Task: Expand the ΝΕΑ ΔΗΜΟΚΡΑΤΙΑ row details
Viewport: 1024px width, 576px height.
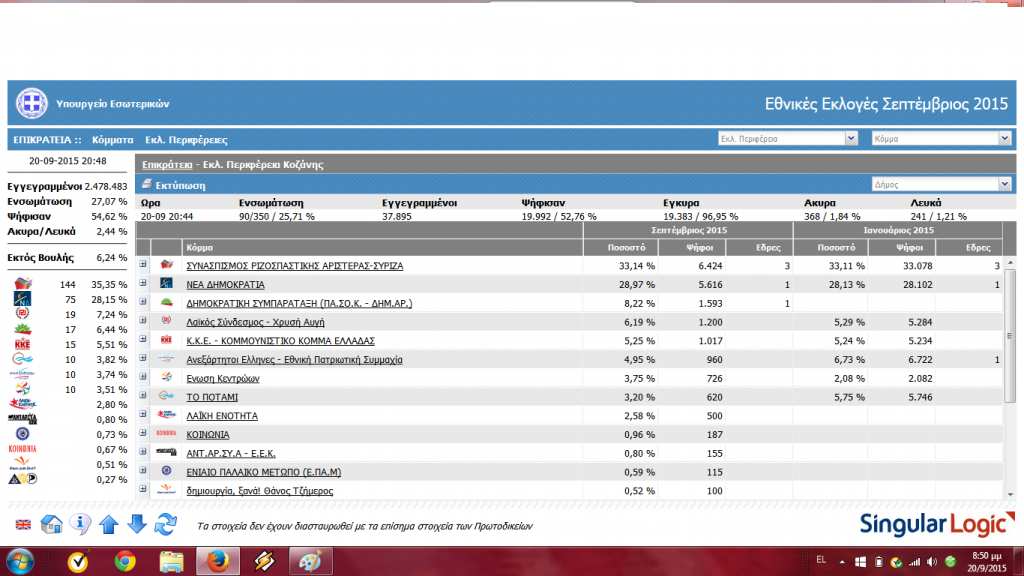Action: 143,283
